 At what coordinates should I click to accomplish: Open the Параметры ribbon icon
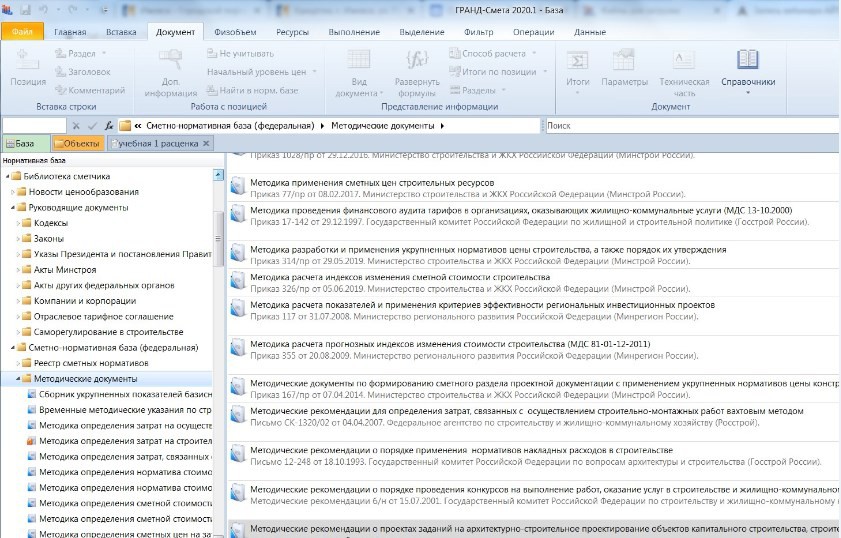click(624, 60)
